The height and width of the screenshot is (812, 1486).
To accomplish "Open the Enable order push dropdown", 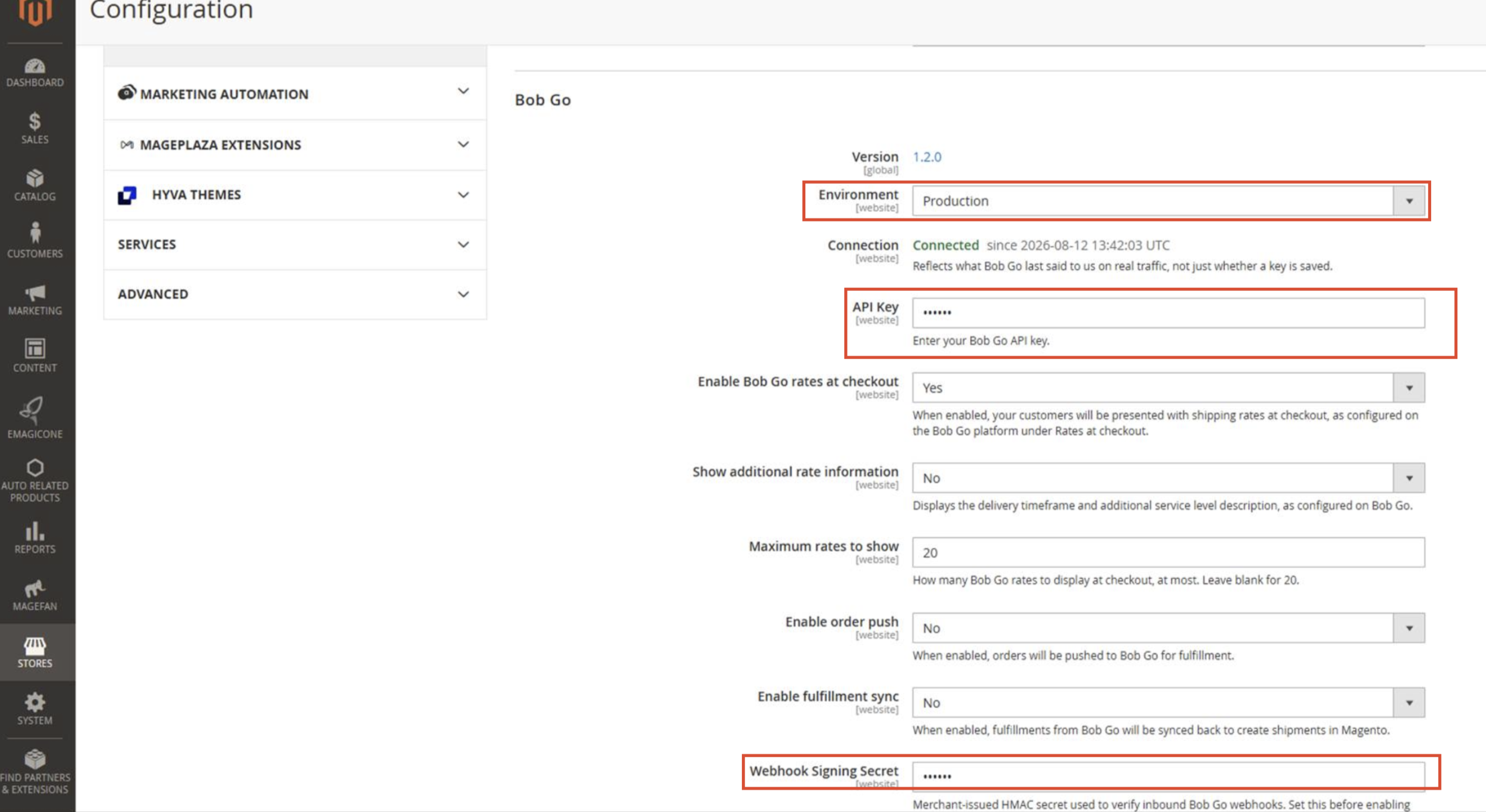I will (1168, 627).
